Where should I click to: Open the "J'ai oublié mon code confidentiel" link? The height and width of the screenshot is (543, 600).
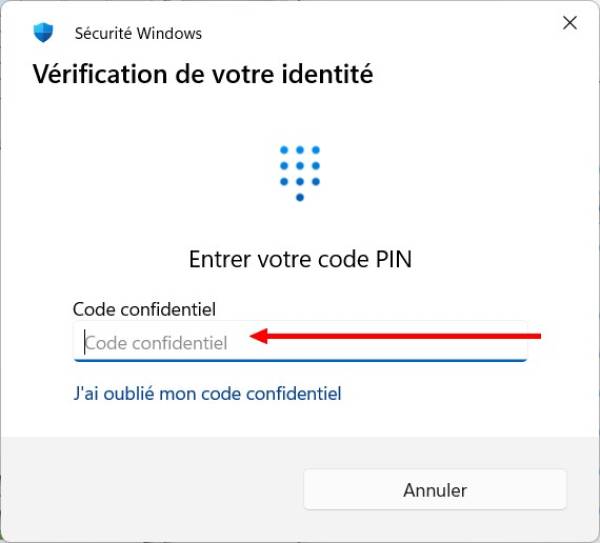click(x=207, y=394)
